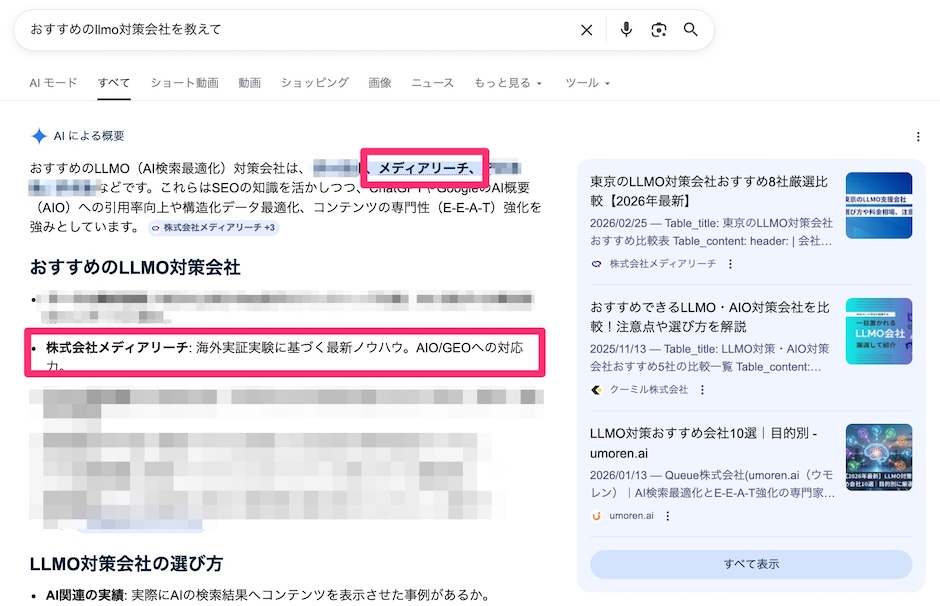Open the LLMO対策おすすめ会社10選 umoren.ai link
The width and height of the screenshot is (940, 606).
(704, 443)
